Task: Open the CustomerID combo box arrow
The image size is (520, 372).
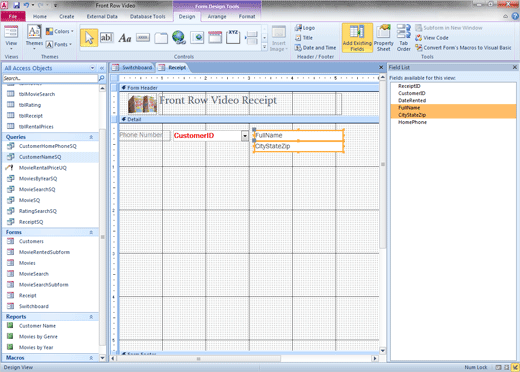Action: pyautogui.click(x=245, y=136)
